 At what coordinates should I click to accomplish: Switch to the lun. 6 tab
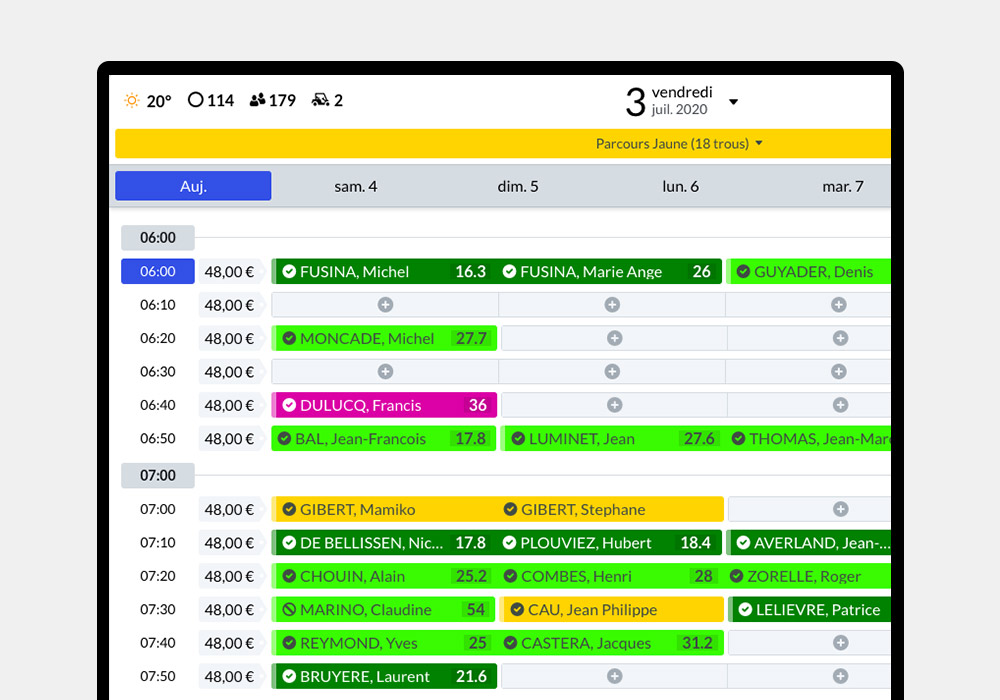pyautogui.click(x=680, y=186)
